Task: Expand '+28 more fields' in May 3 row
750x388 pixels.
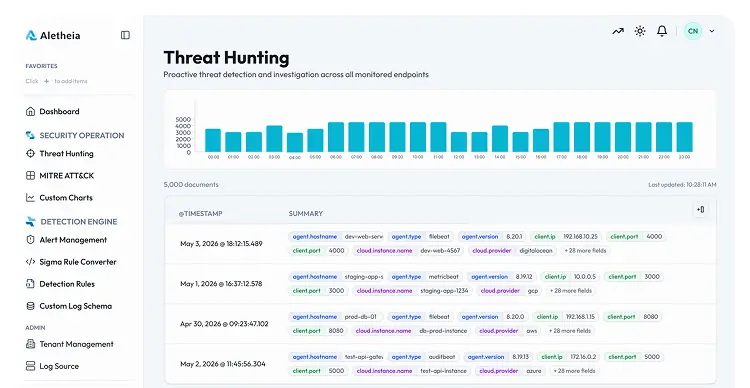Action: 585,251
